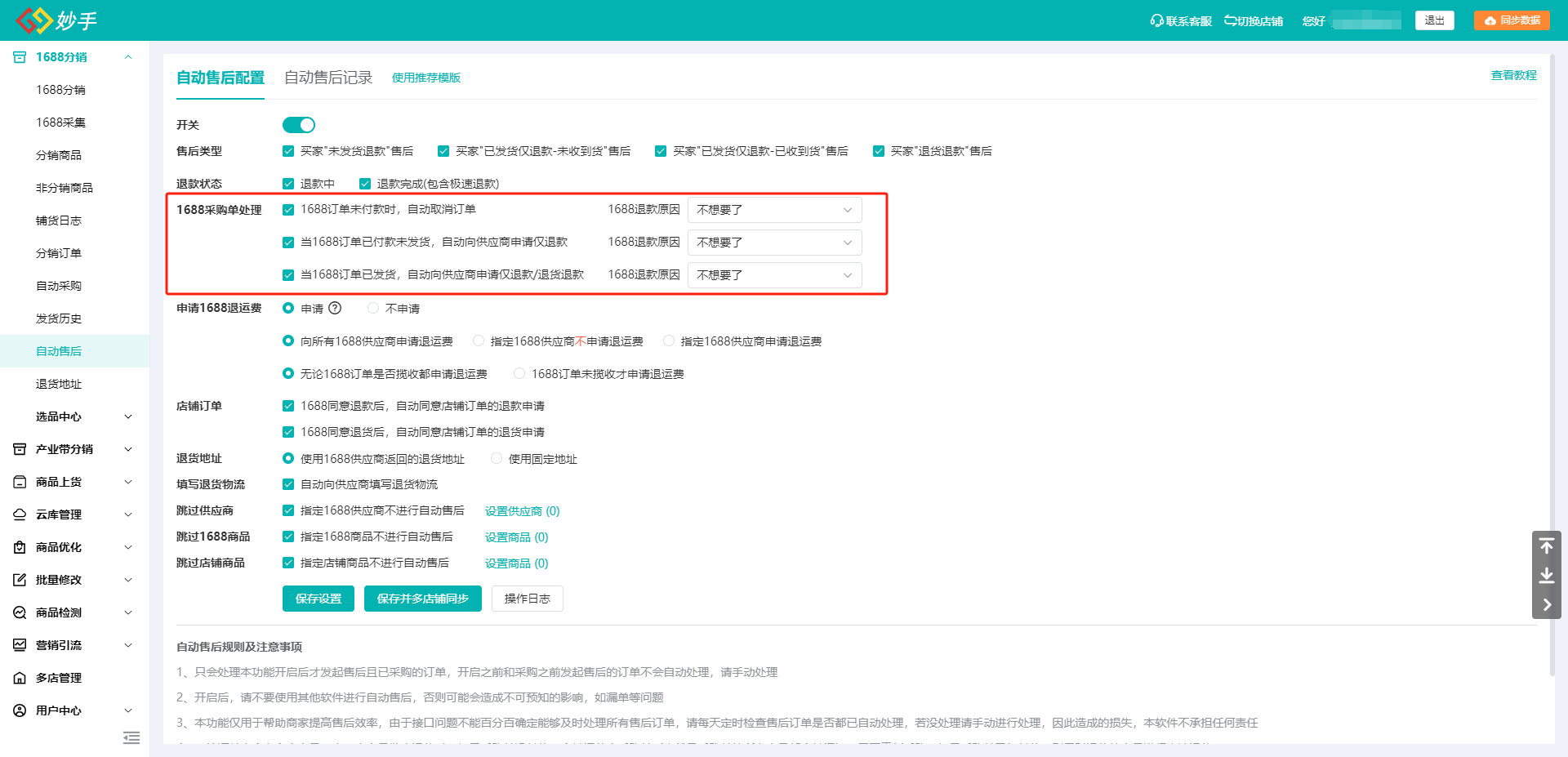Viewport: 1568px width, 757px height.
Task: Select the 使用固定地址 radio button
Action: (x=497, y=458)
